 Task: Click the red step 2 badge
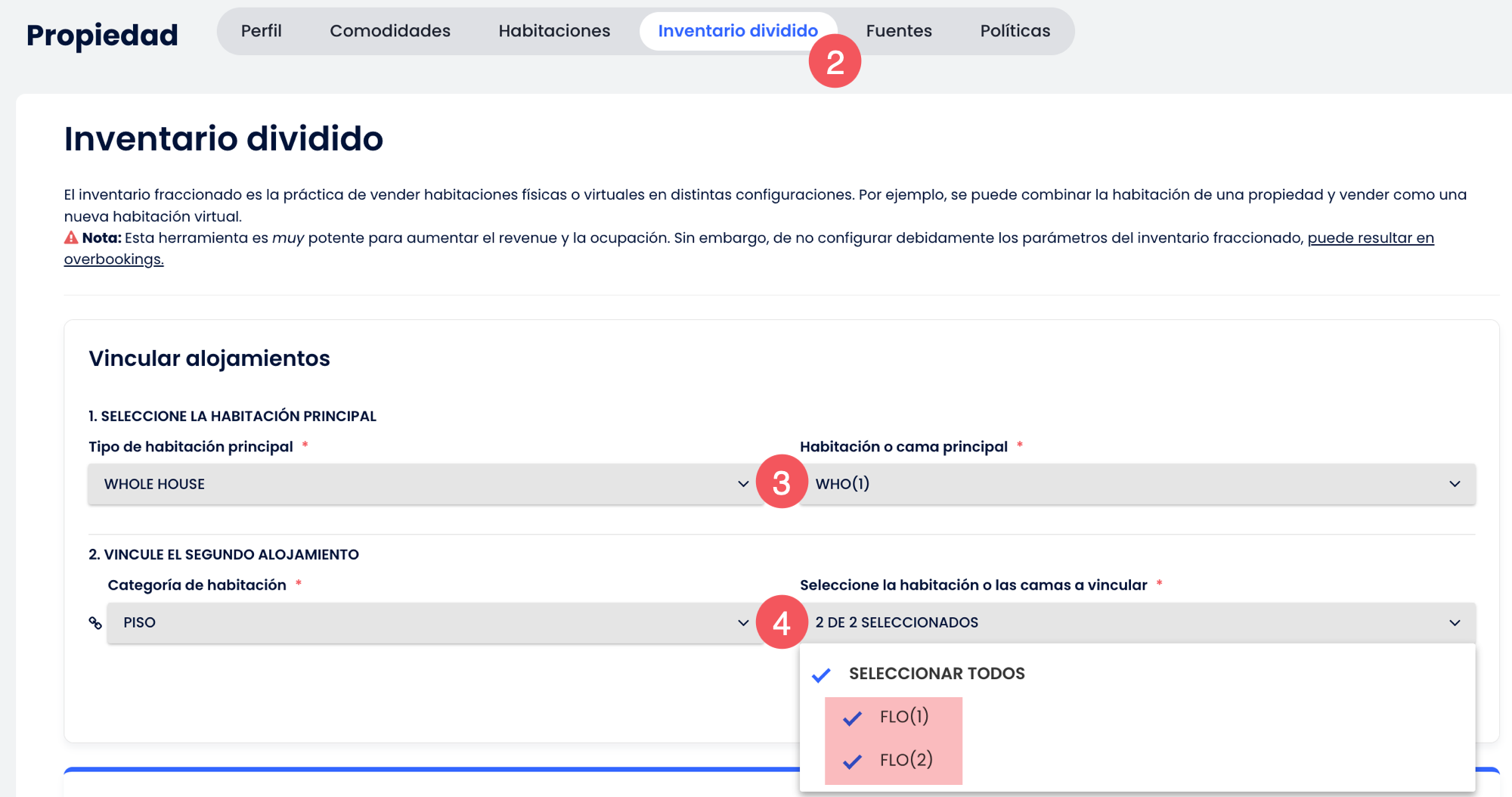tap(835, 62)
